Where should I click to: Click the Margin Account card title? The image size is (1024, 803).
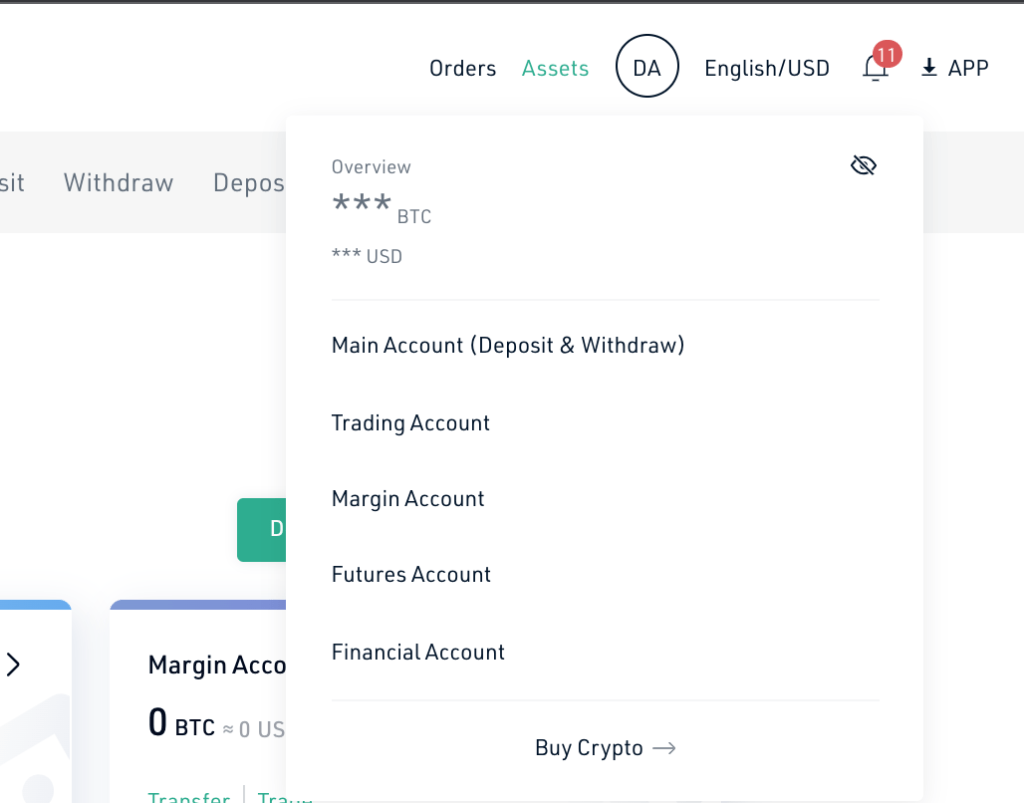(x=217, y=665)
